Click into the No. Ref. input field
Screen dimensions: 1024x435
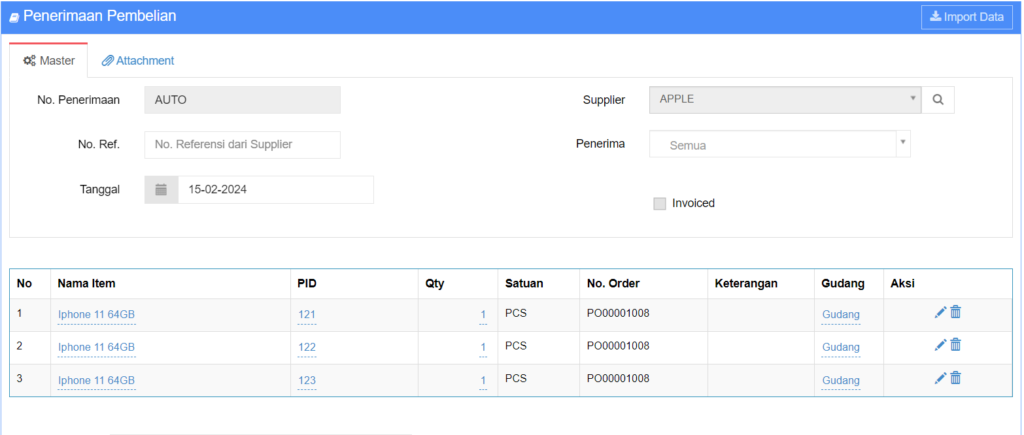(242, 145)
